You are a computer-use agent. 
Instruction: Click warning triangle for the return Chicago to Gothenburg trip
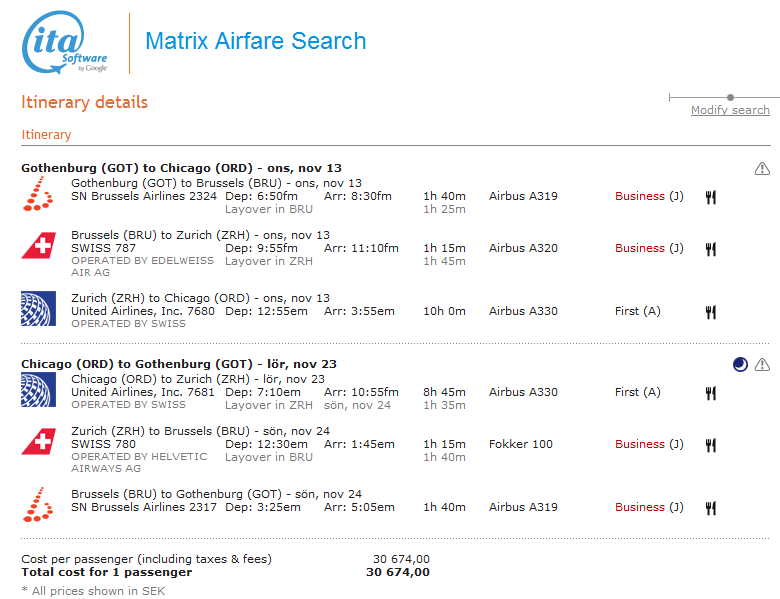tap(762, 364)
